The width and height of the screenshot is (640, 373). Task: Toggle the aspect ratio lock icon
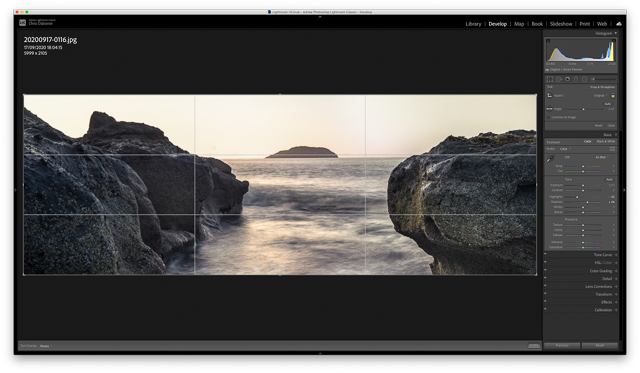(613, 95)
